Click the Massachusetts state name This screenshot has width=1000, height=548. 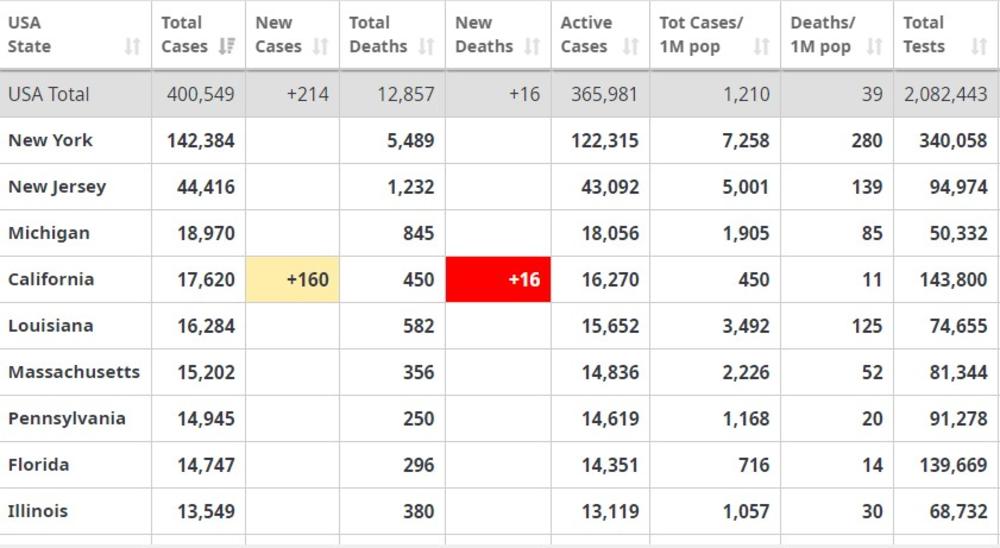74,372
